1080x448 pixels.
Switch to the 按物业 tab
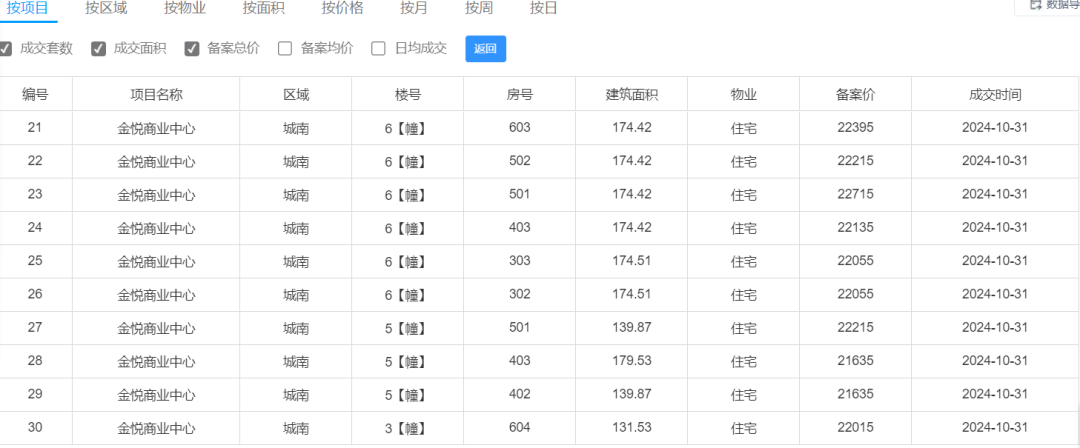point(185,8)
